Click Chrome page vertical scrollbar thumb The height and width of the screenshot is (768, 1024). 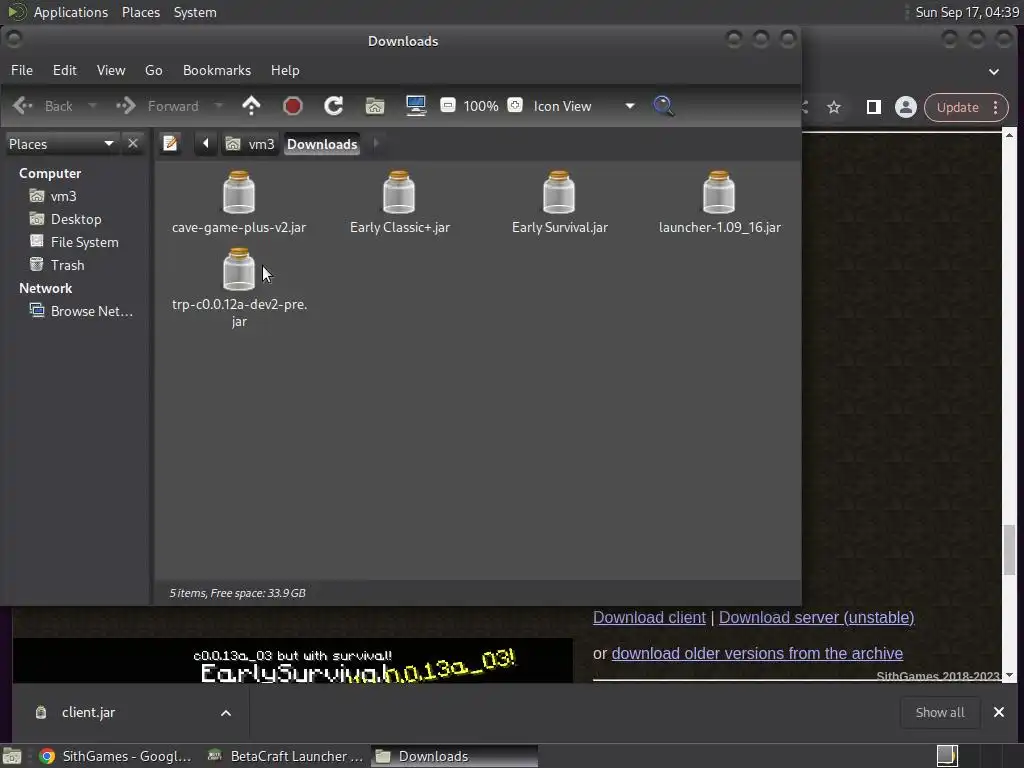click(1010, 549)
